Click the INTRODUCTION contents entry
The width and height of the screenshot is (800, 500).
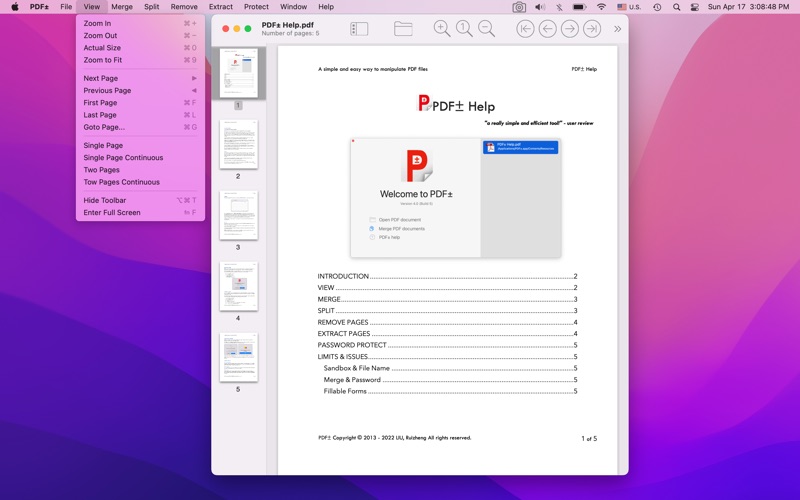(x=447, y=277)
